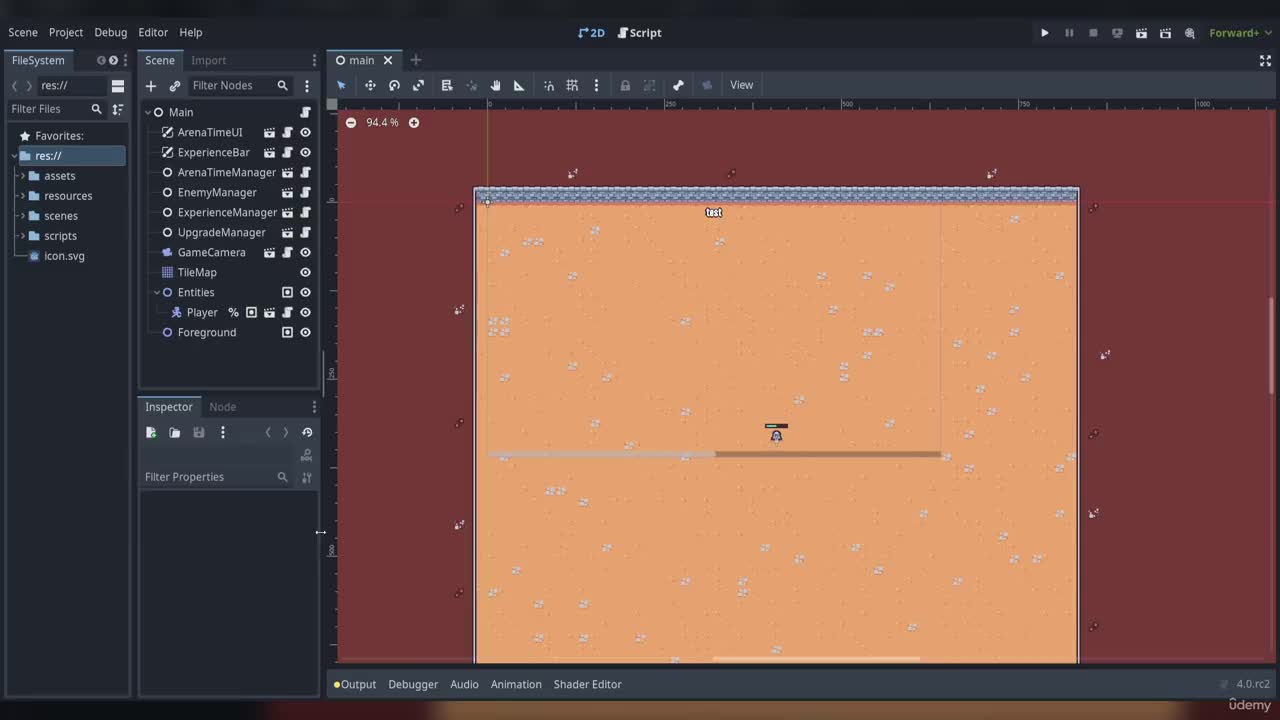Click the plus icon to add a node
1280x720 pixels.
151,86
